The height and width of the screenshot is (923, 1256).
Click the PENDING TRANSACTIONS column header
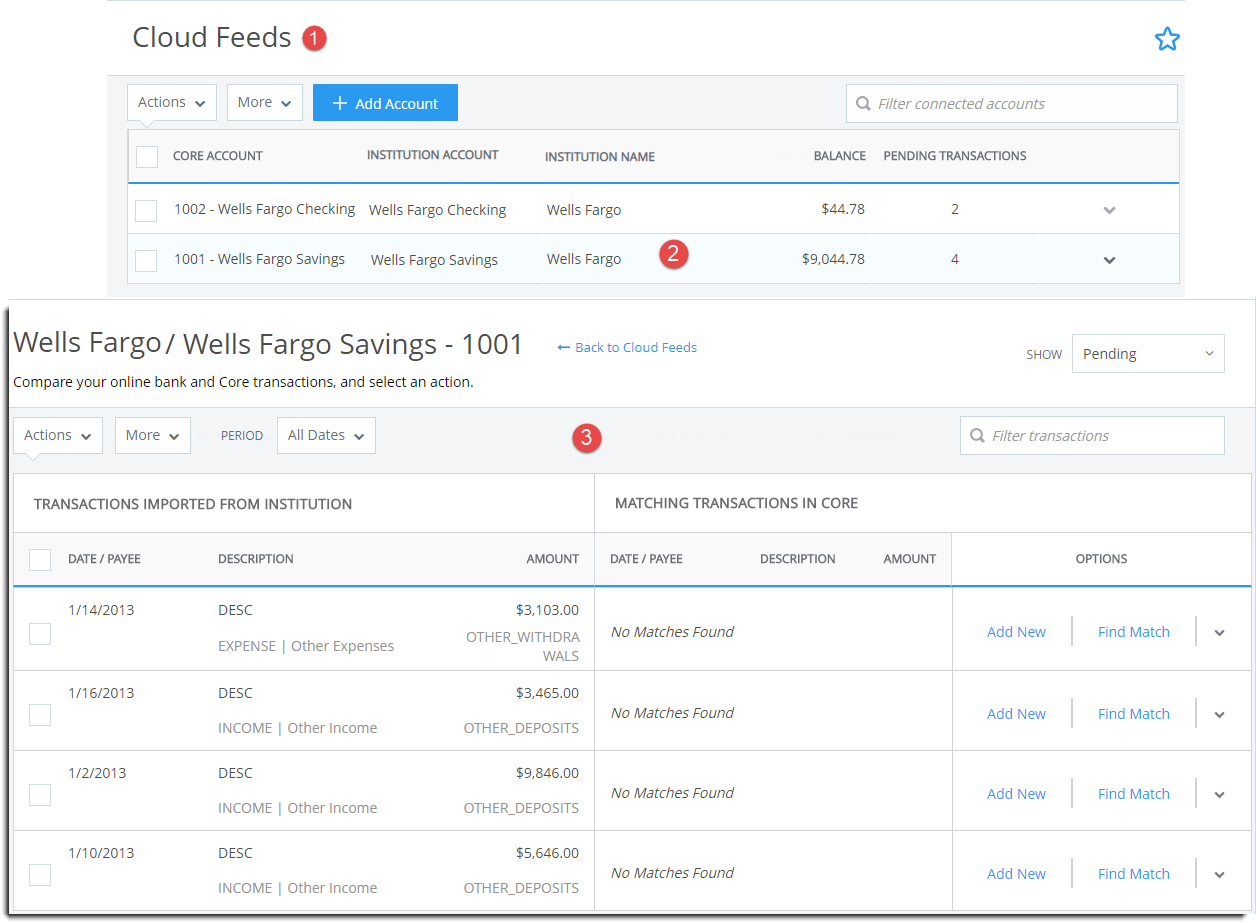(955, 156)
